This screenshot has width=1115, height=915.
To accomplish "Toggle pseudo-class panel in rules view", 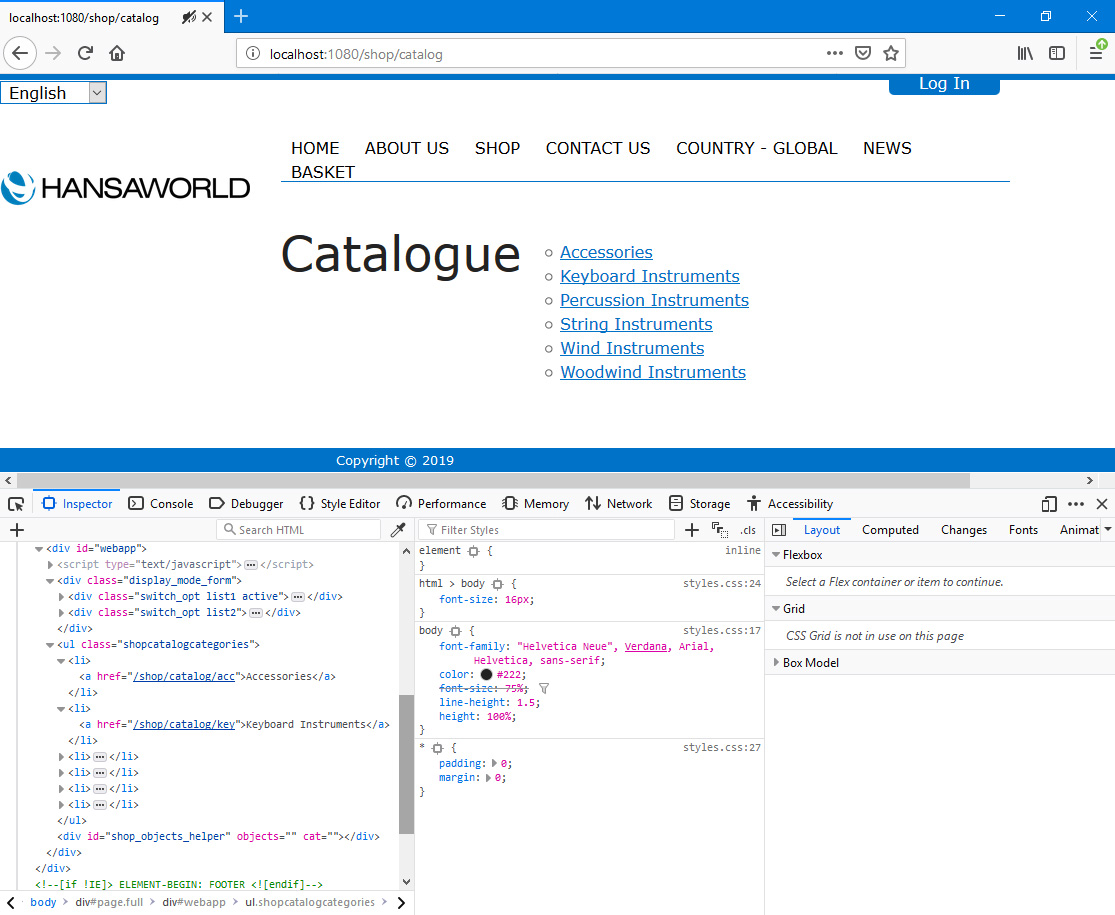I will [x=720, y=530].
